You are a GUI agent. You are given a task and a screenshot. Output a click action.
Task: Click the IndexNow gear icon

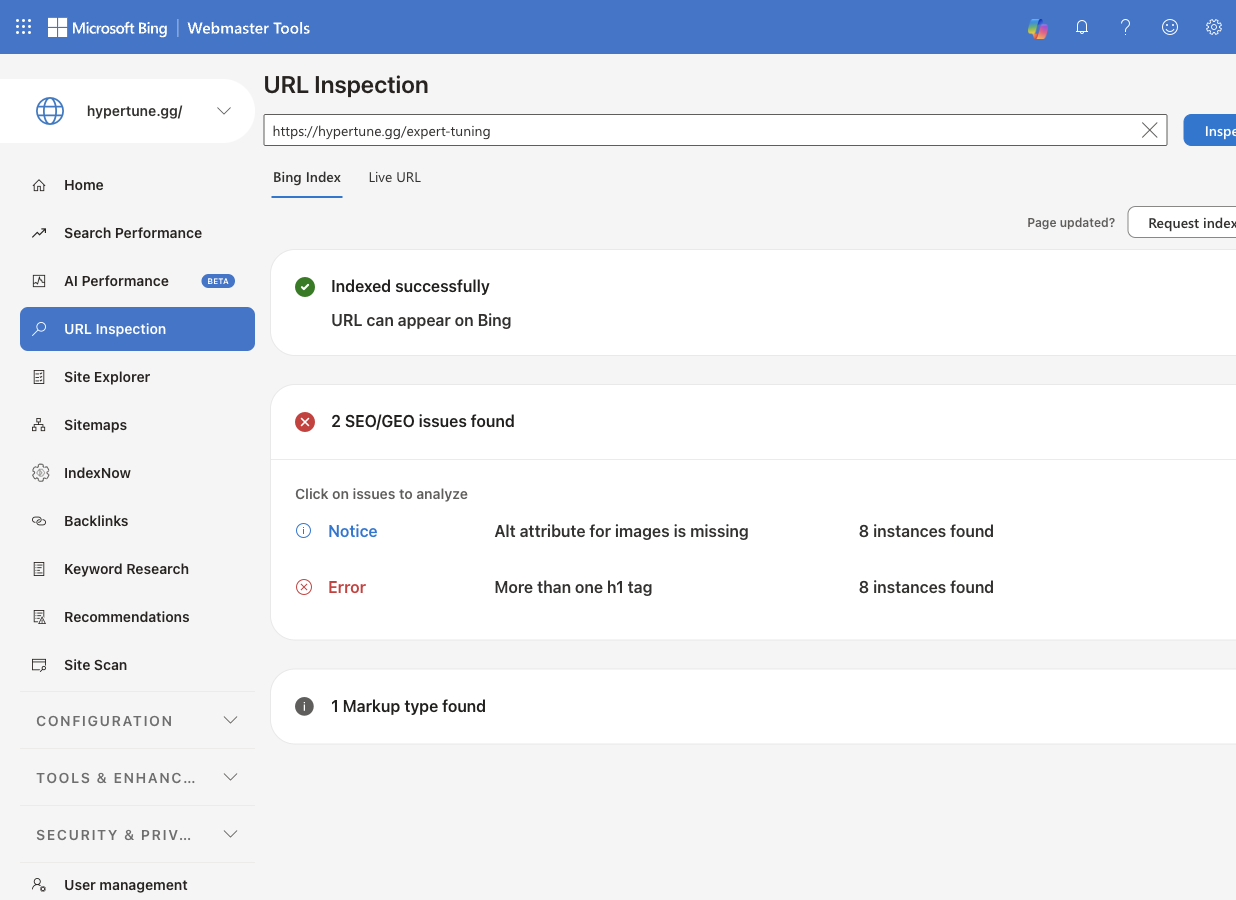tap(40, 473)
